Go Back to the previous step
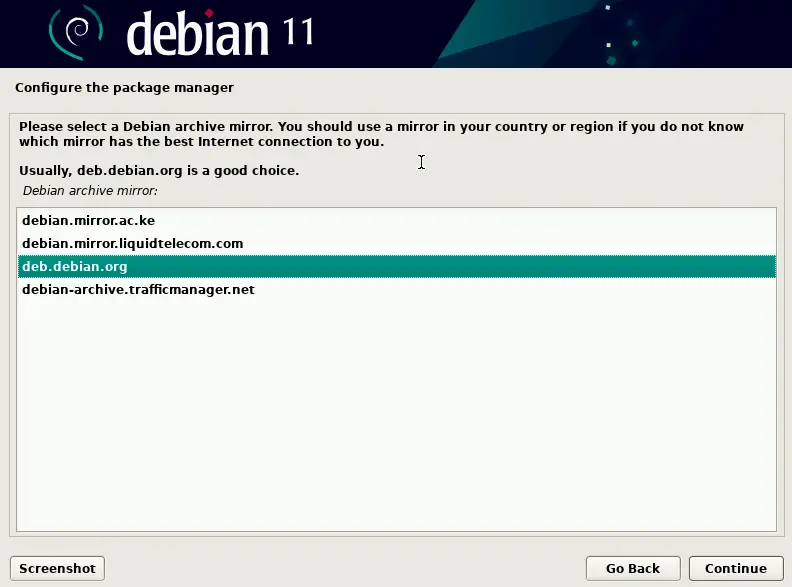The height and width of the screenshot is (587, 792). click(x=633, y=568)
